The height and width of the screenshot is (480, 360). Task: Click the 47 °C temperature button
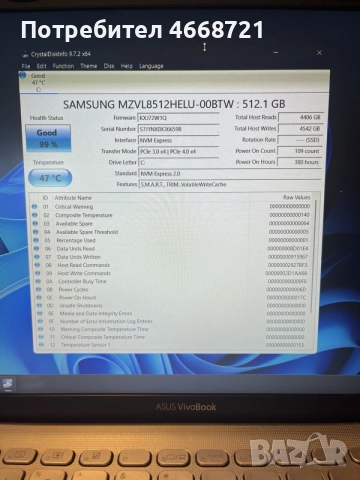(50, 178)
